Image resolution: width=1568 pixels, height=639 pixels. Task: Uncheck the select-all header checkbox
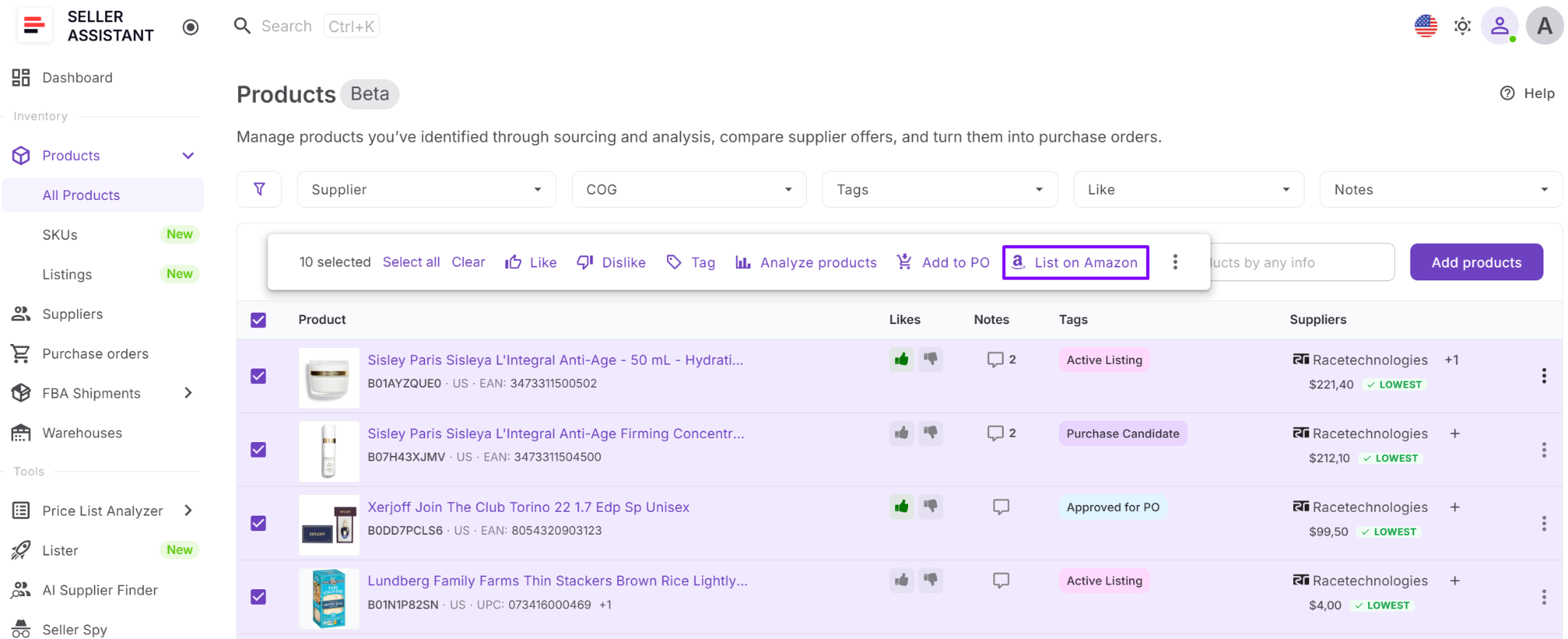coord(259,319)
